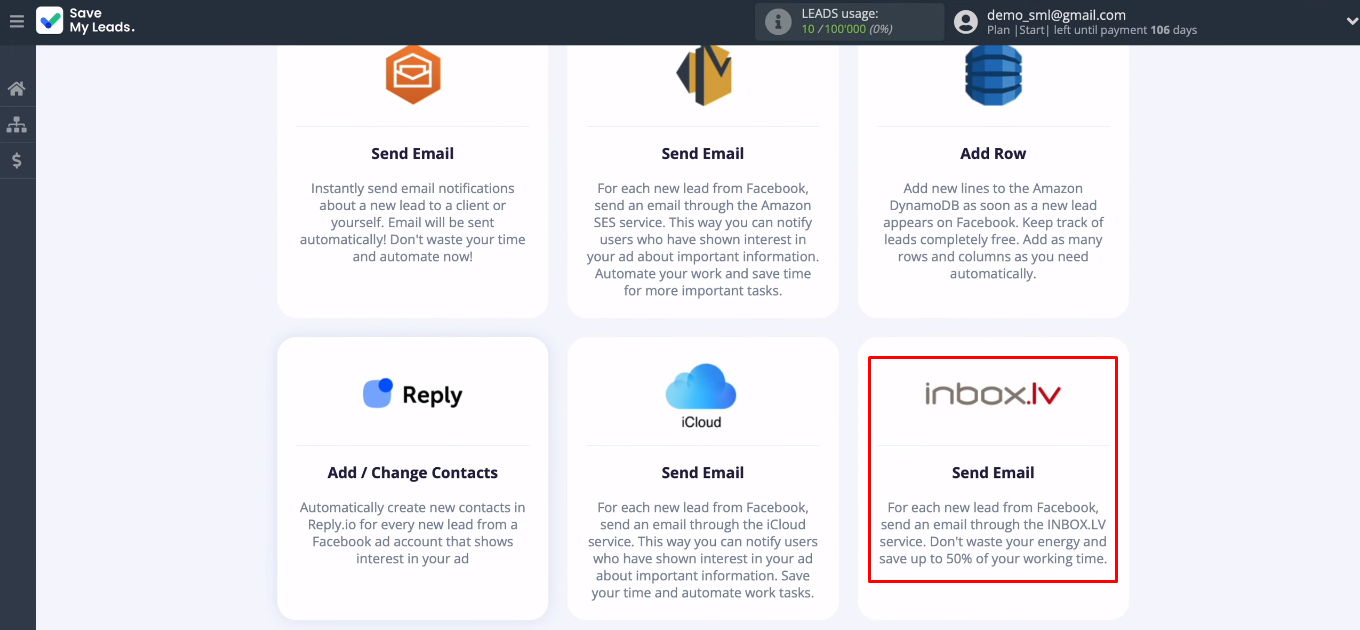Click description starting 'Instantly send email notifications'
Viewport: 1360px width, 630px height.
pos(413,222)
